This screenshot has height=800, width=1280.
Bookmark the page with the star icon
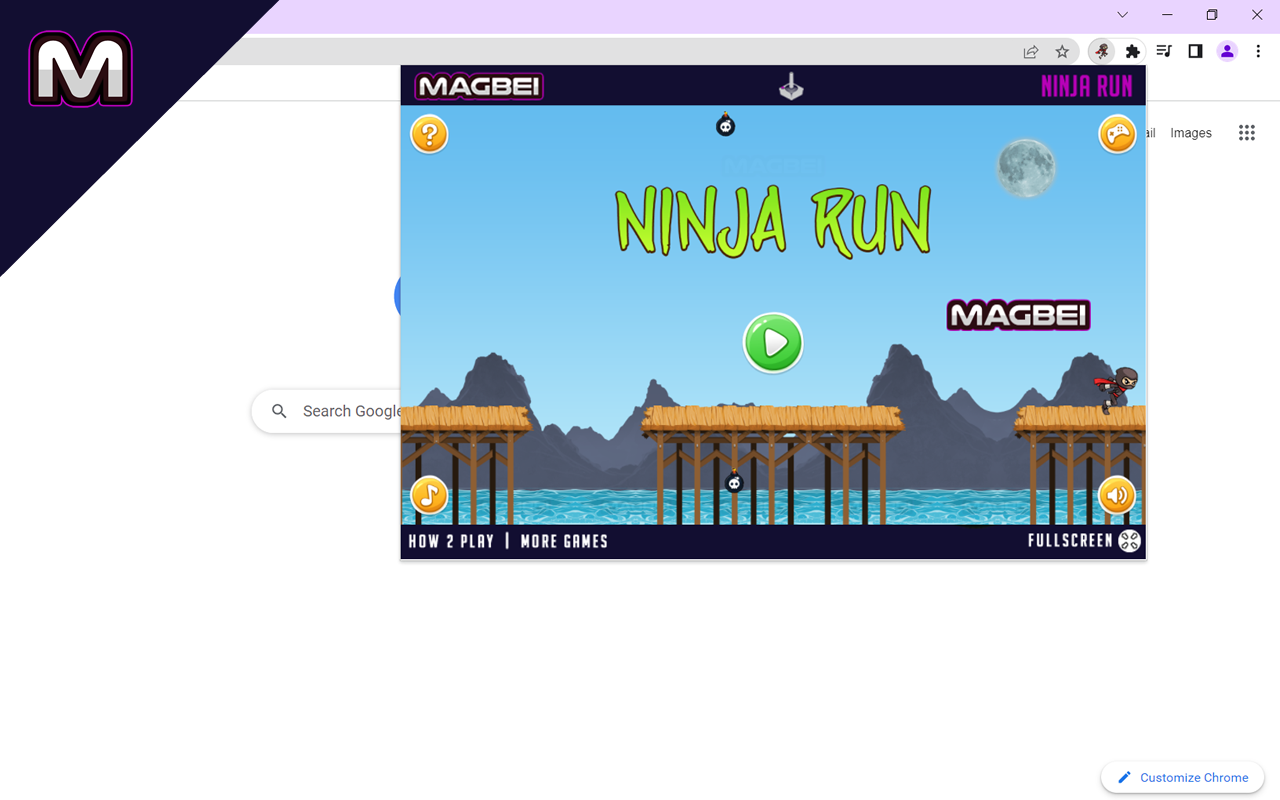[1062, 51]
